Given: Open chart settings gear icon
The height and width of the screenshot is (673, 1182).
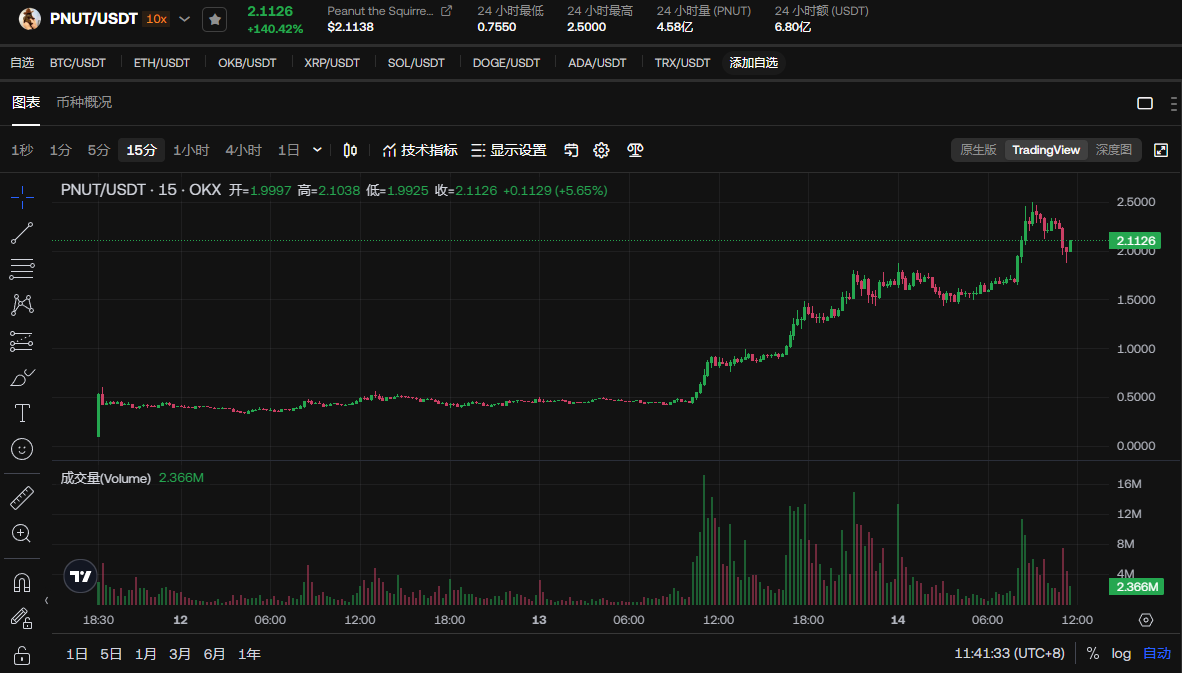Looking at the screenshot, I should 601,150.
